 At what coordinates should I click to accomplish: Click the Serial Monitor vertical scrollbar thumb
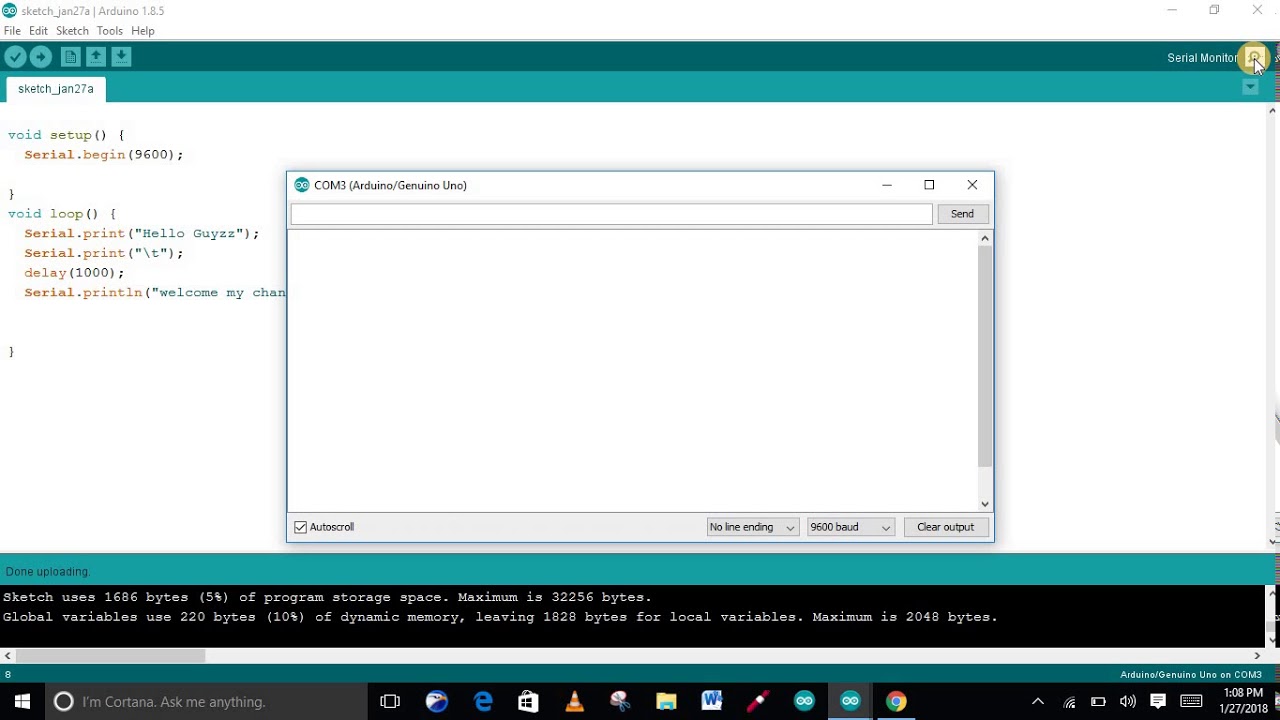[x=985, y=356]
